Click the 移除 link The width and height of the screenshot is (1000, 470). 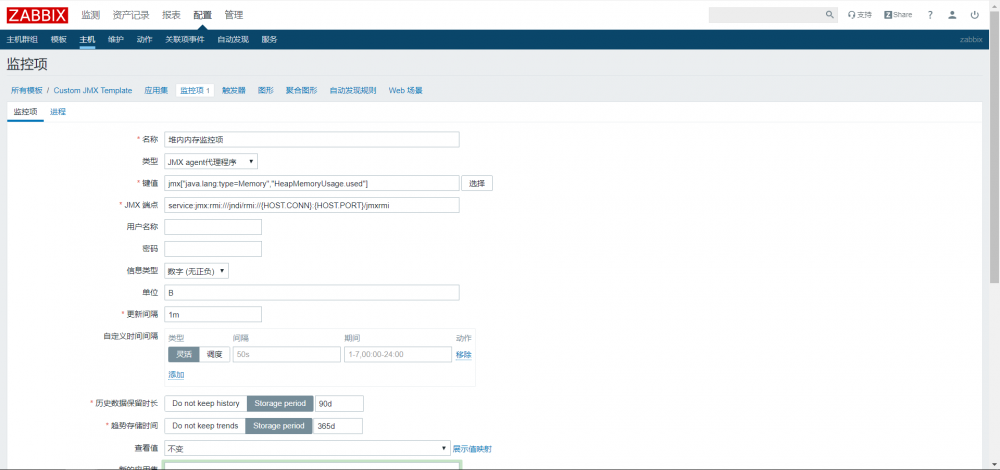464,355
